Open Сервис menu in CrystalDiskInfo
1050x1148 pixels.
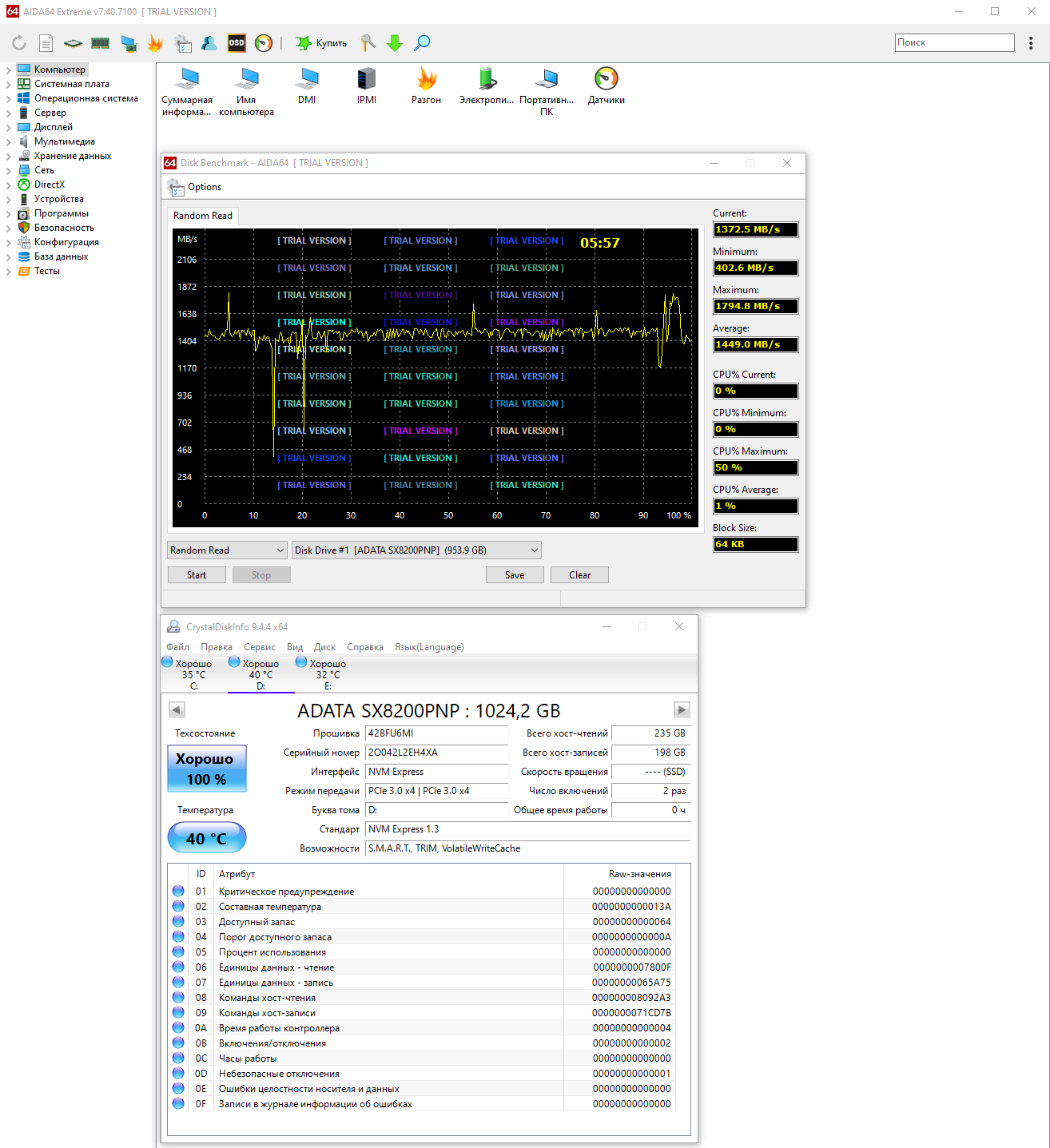(260, 647)
